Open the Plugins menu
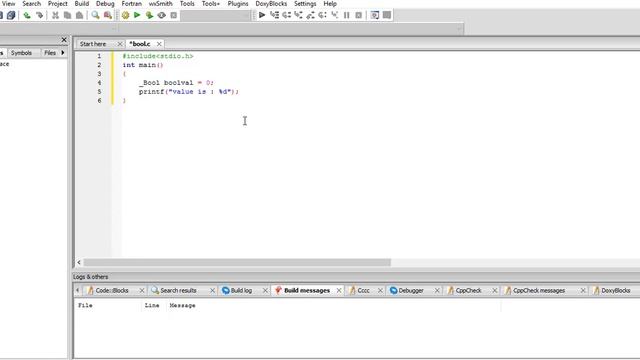The height and width of the screenshot is (360, 640). coord(238,3)
